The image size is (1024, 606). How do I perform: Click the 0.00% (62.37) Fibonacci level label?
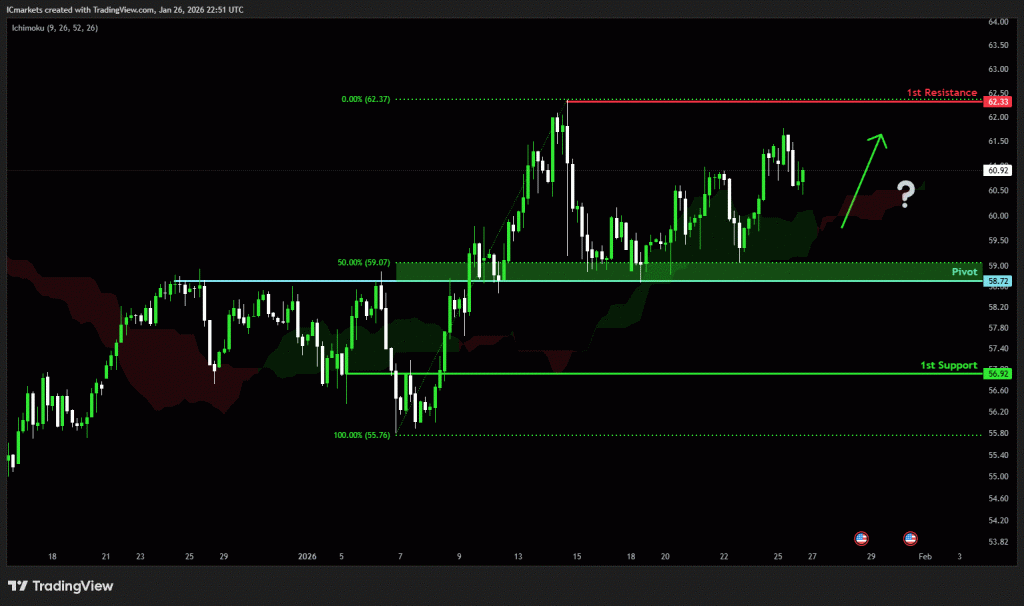[364, 99]
